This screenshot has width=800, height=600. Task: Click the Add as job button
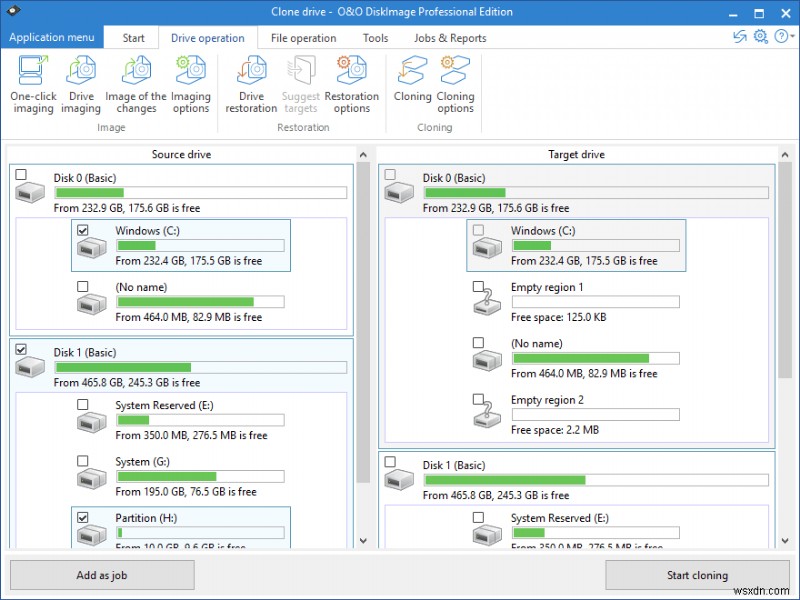(102, 575)
